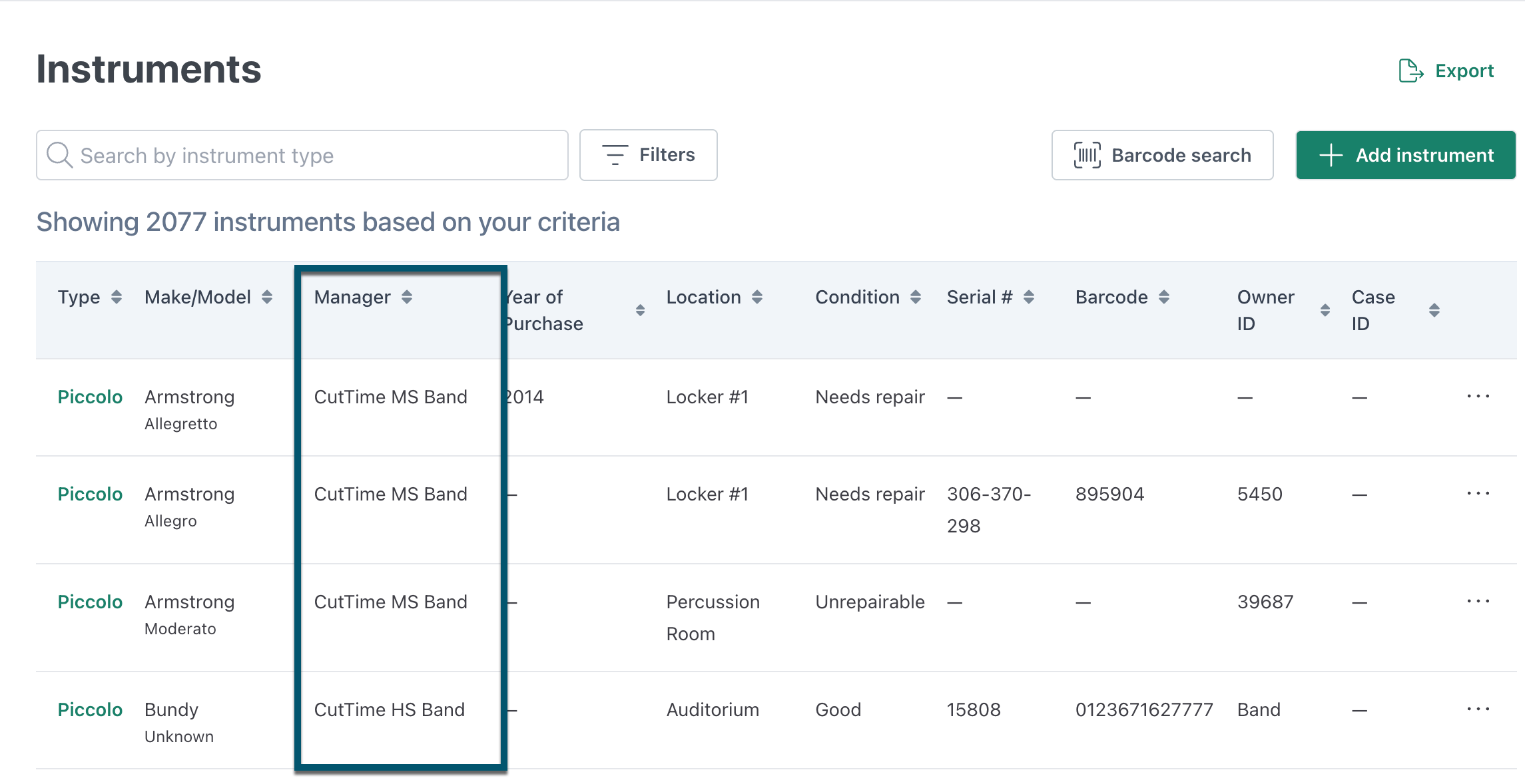The image size is (1525, 784).
Task: Sort by Manager column arrows
Action: click(407, 297)
